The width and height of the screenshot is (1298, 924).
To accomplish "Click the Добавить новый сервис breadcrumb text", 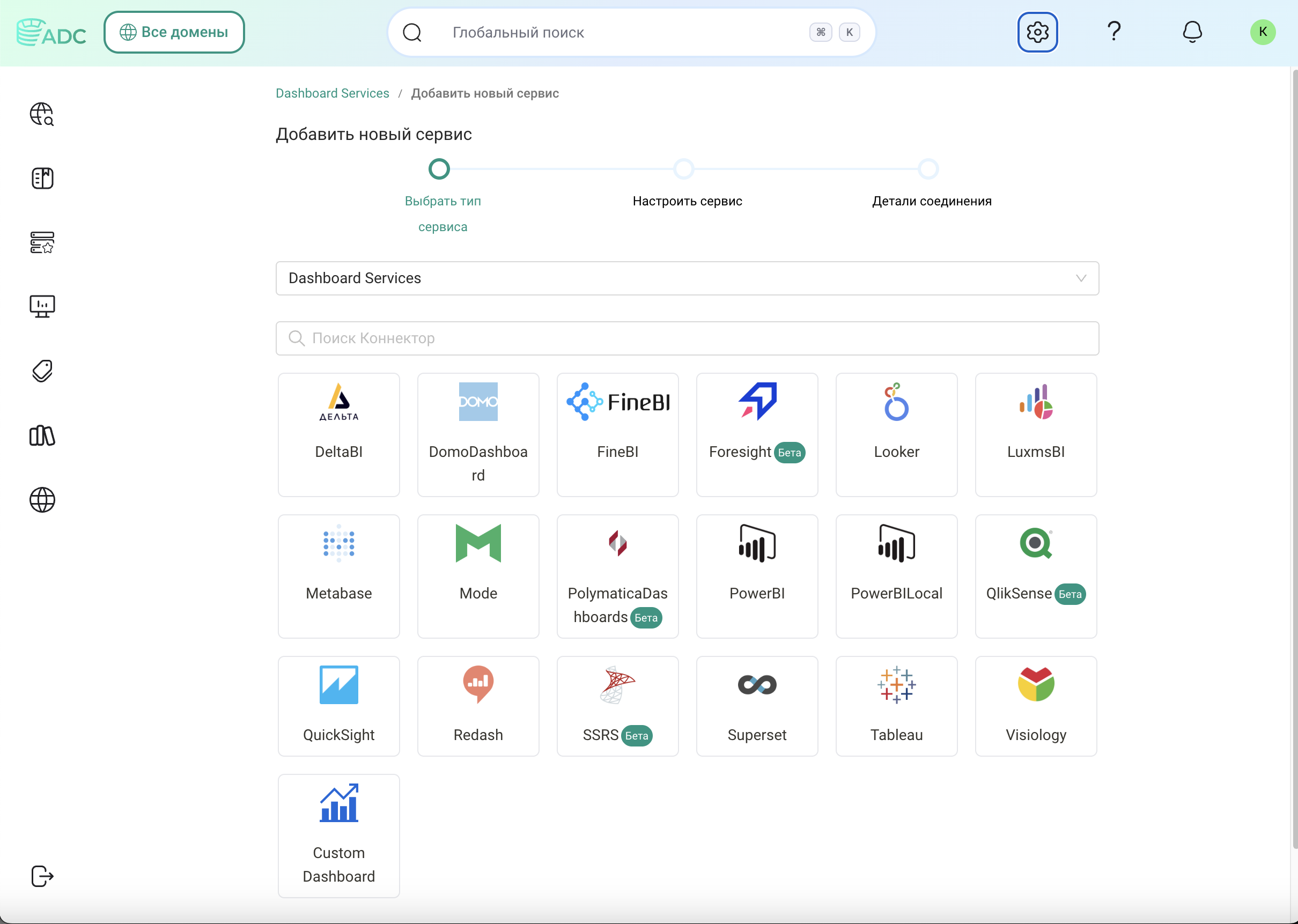I will tap(485, 93).
